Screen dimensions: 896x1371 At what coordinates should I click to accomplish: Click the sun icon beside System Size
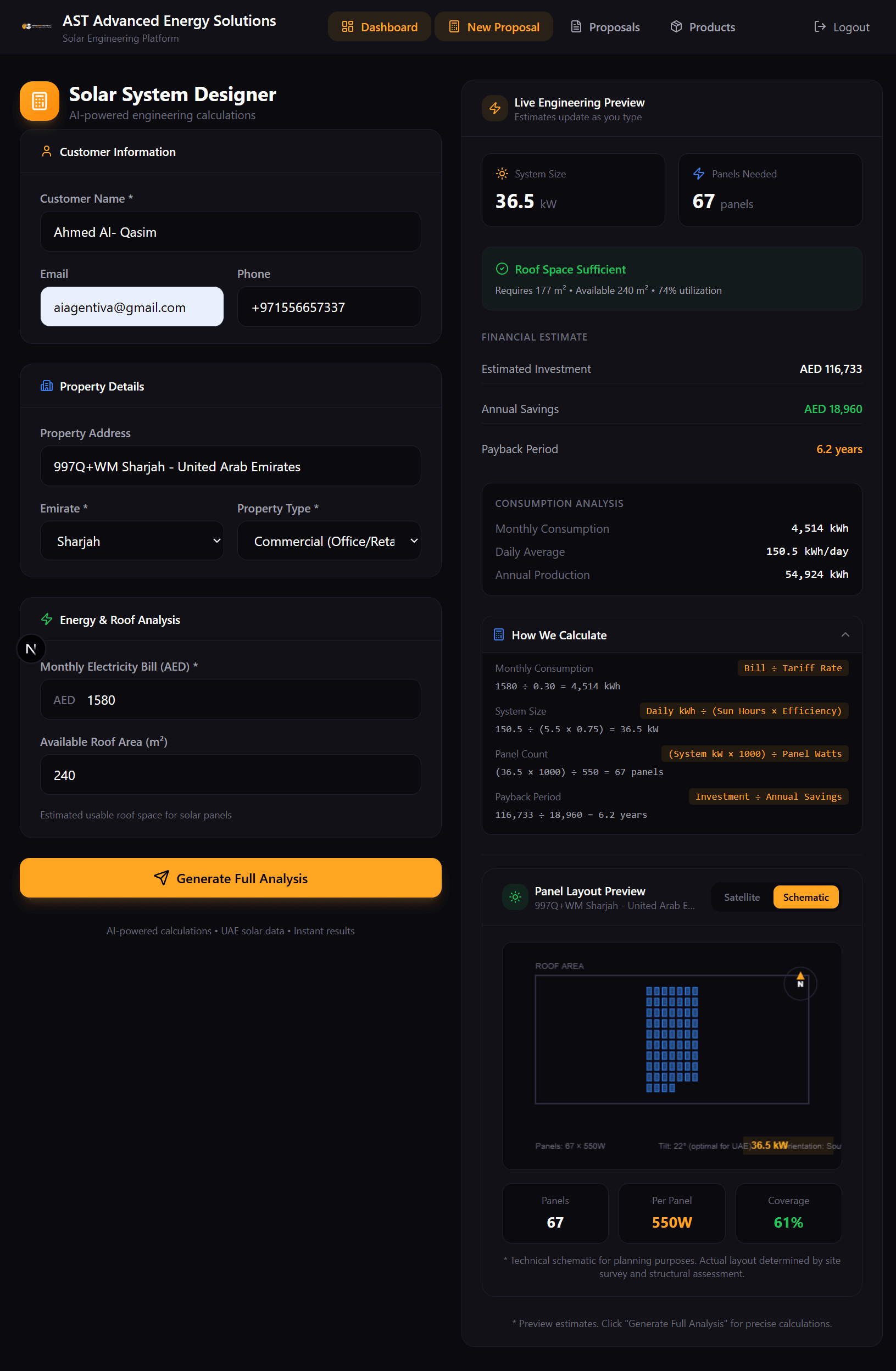(x=502, y=174)
